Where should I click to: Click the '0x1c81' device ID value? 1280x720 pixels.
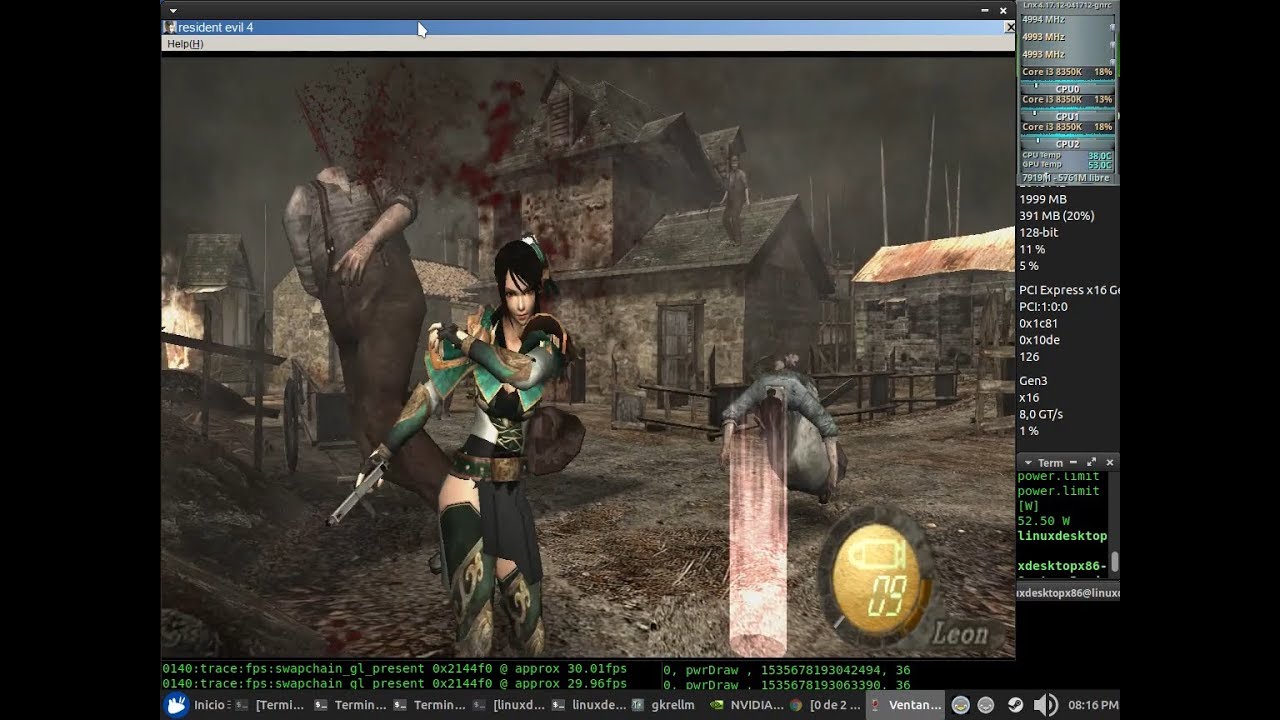pos(1038,323)
